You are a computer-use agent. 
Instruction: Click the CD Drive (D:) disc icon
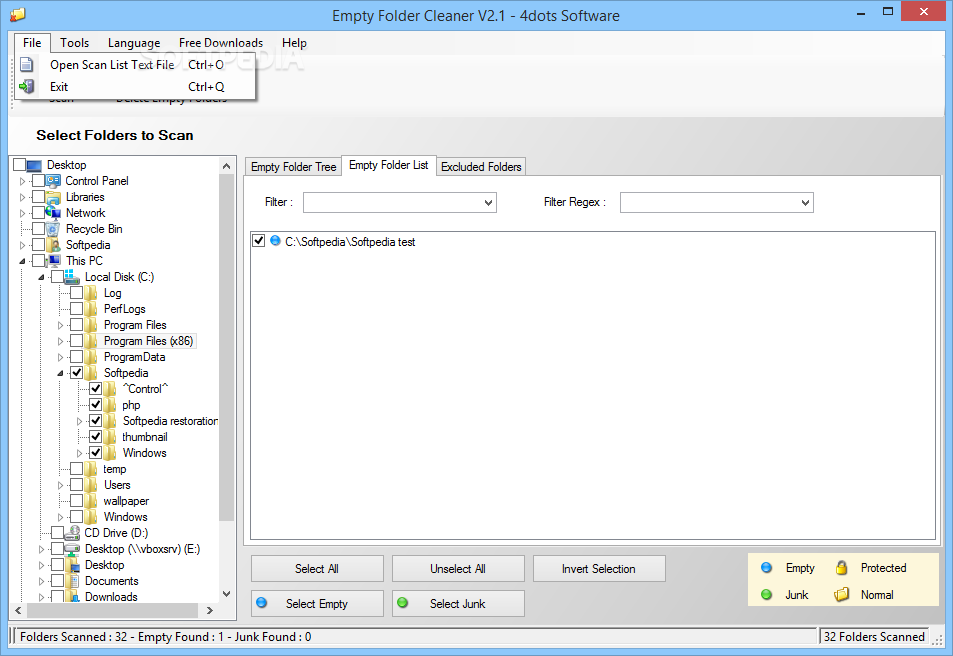[72, 533]
